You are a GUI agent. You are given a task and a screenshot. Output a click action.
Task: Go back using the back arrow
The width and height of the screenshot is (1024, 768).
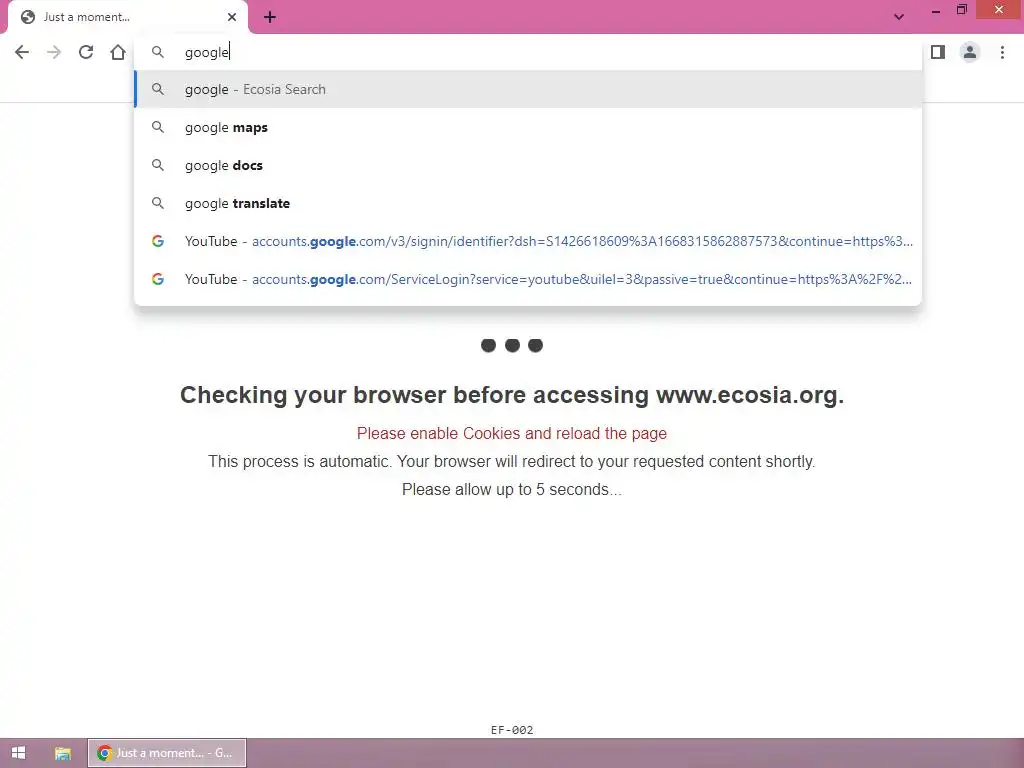22,52
